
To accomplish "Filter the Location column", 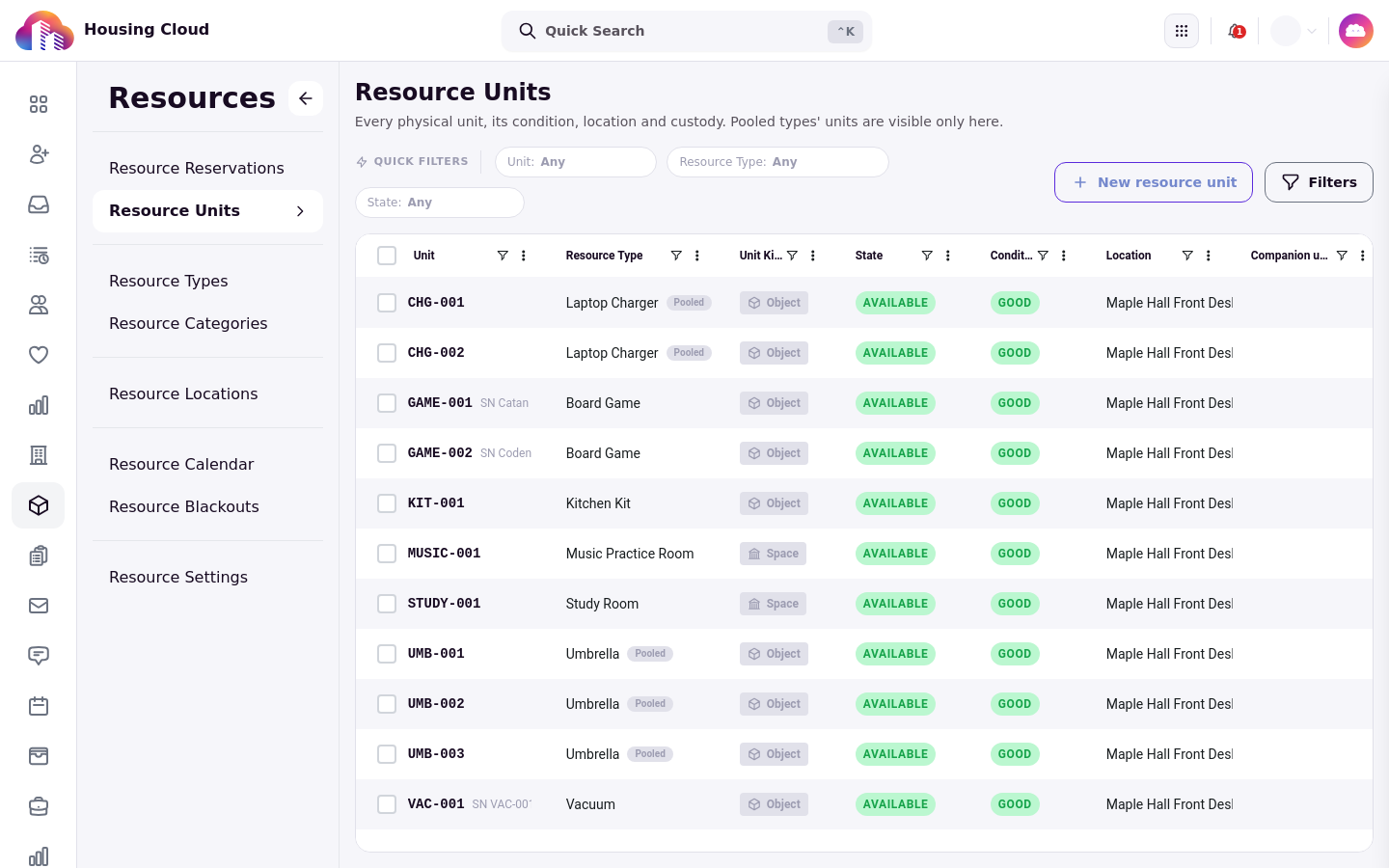I will tap(1187, 256).
